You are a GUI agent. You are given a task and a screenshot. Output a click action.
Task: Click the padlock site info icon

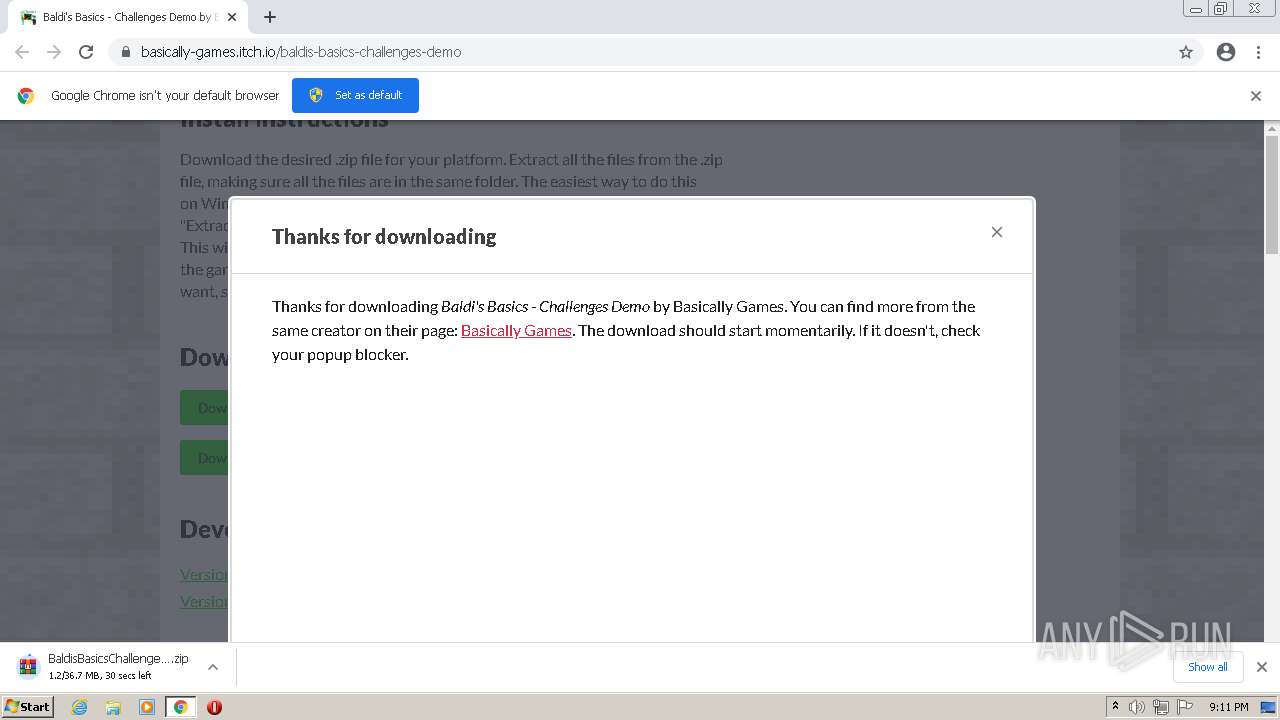pos(125,52)
